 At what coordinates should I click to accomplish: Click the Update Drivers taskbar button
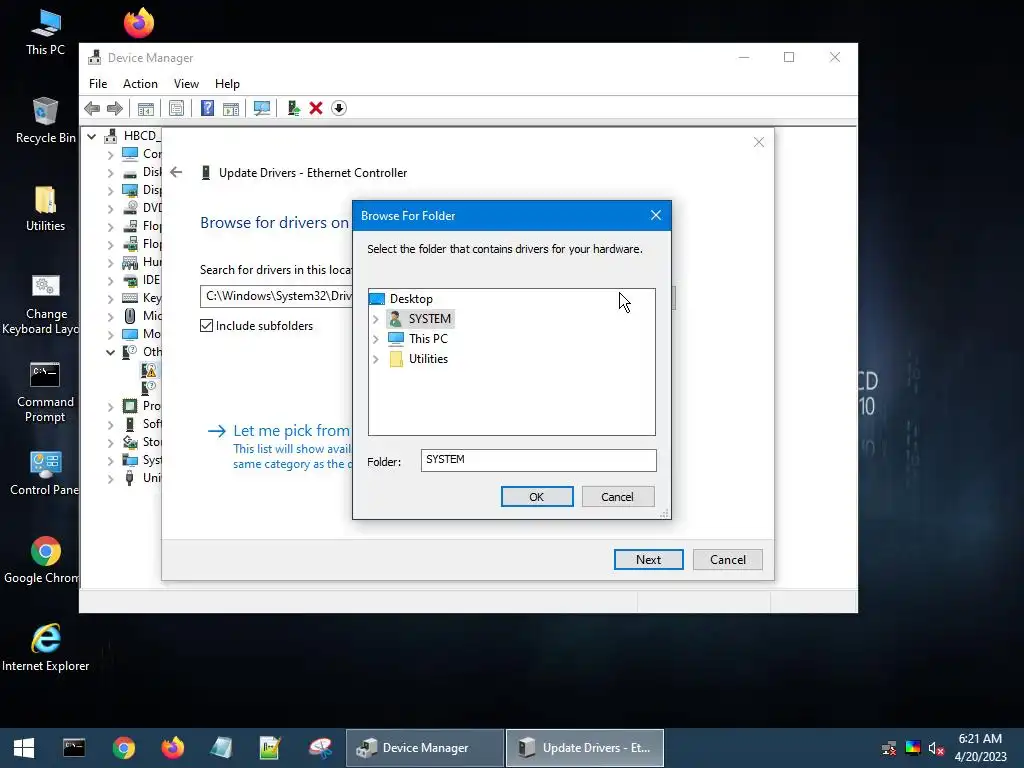click(x=584, y=748)
